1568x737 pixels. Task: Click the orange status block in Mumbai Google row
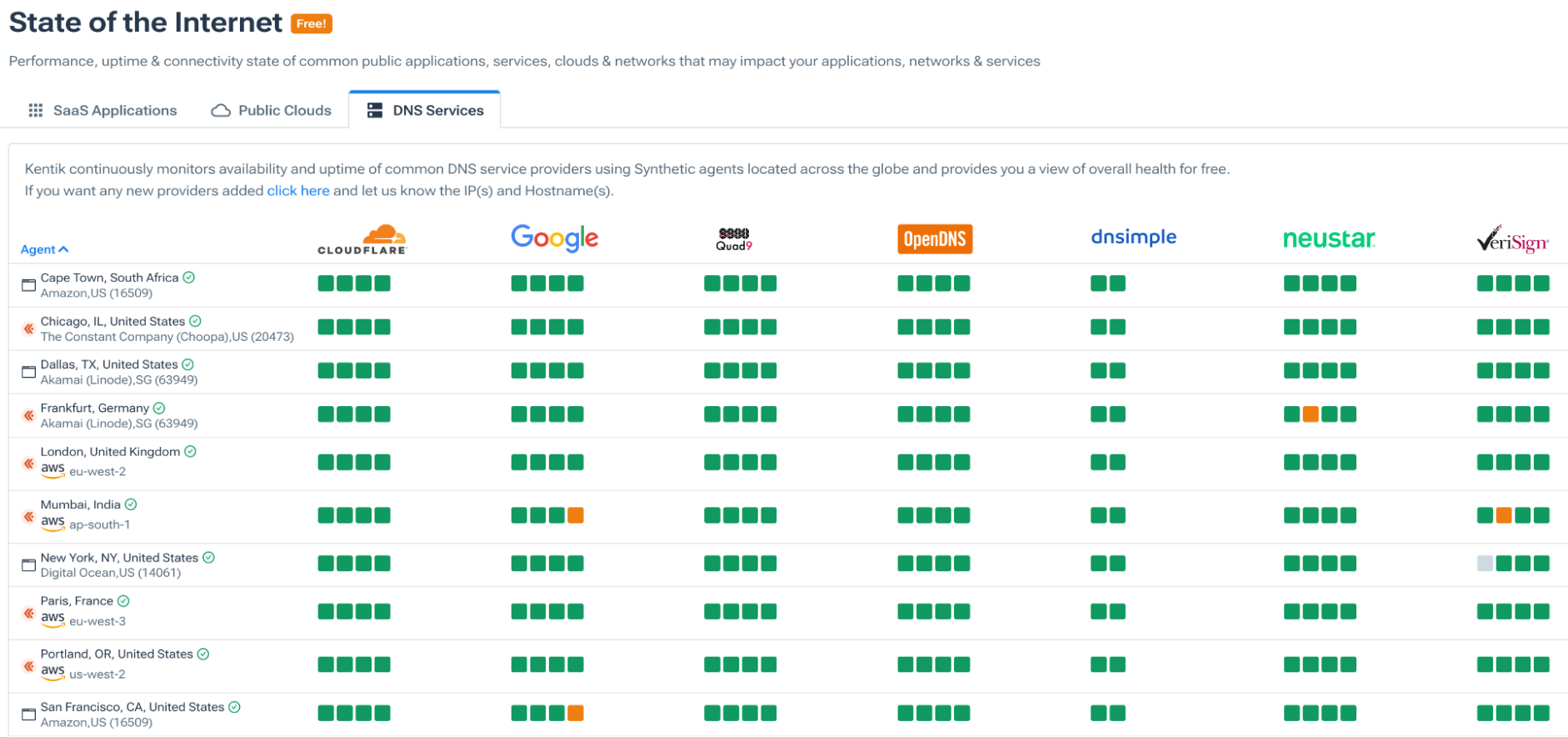(x=576, y=515)
